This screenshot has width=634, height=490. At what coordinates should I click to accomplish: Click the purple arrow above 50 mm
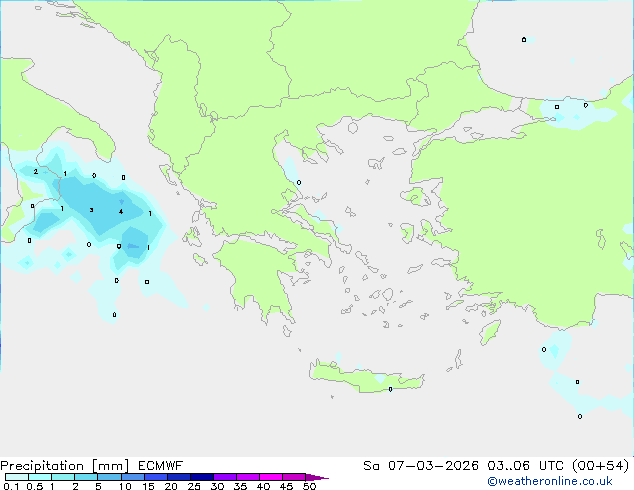click(x=317, y=478)
